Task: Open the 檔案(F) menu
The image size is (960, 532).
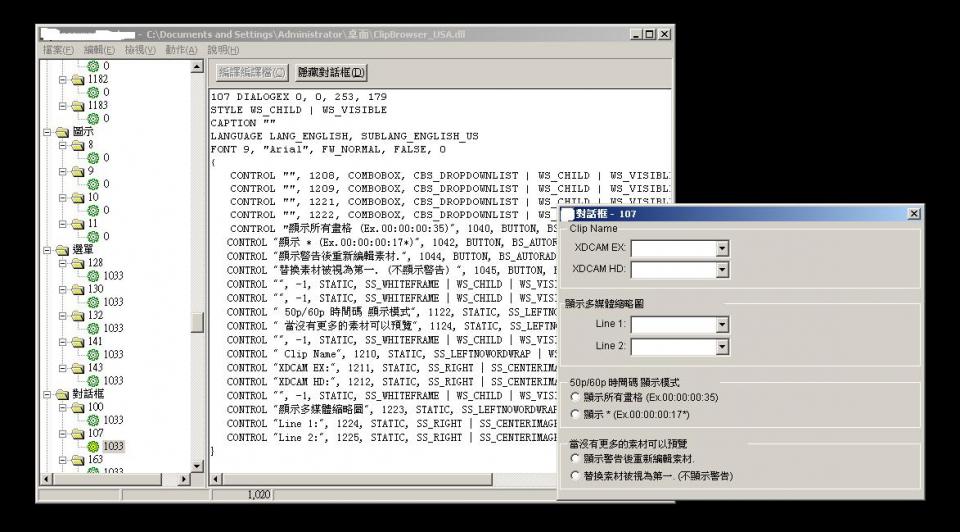Action: click(x=58, y=50)
